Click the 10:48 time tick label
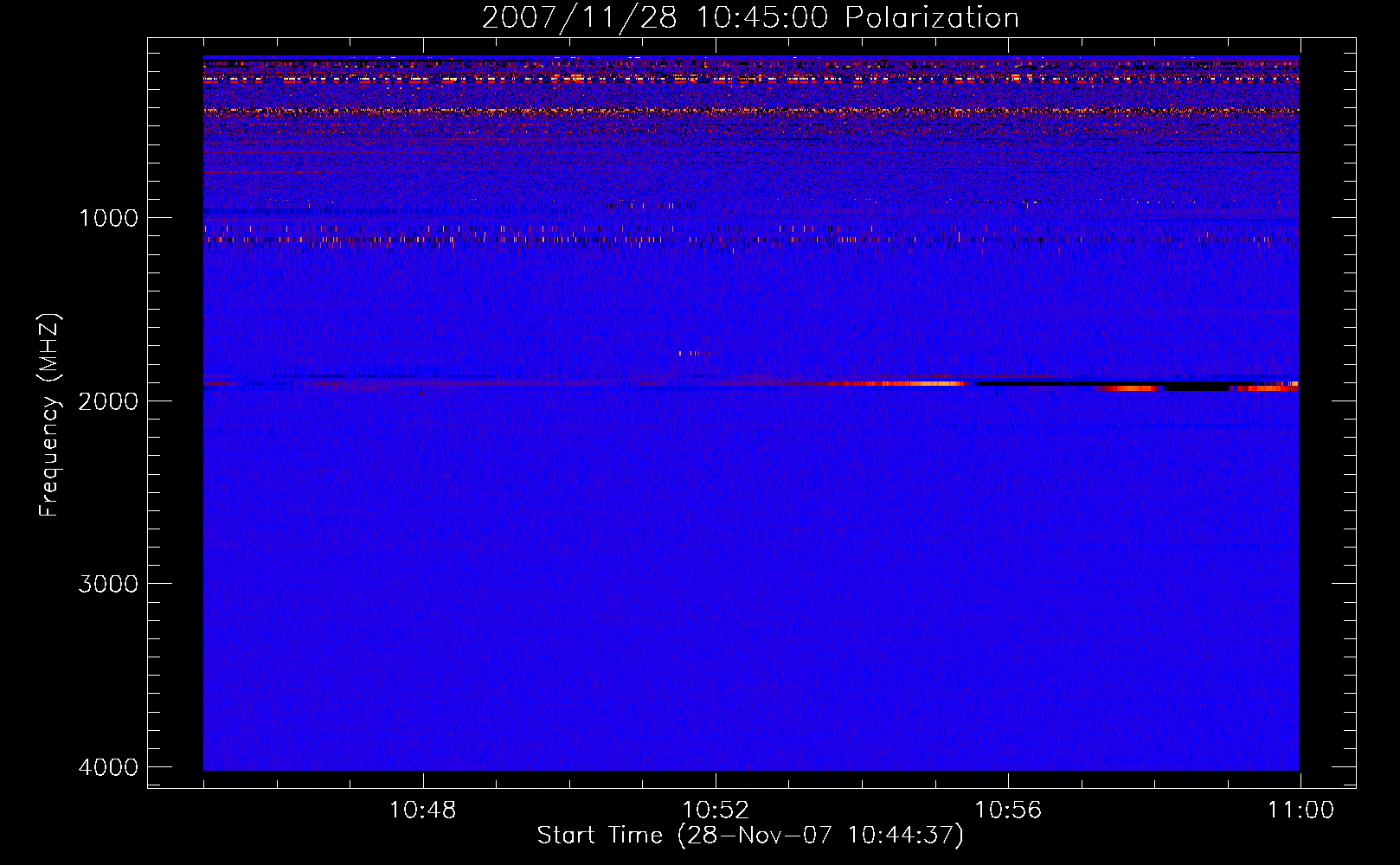The image size is (1400, 865). [x=422, y=811]
